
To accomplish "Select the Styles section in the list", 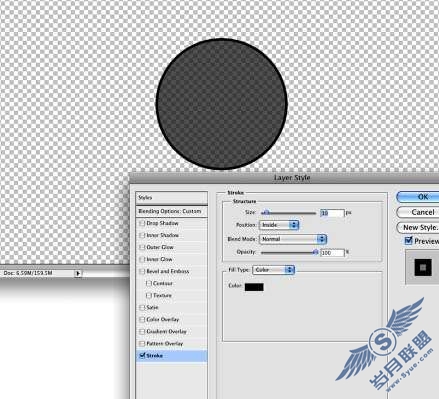I will pyautogui.click(x=172, y=198).
